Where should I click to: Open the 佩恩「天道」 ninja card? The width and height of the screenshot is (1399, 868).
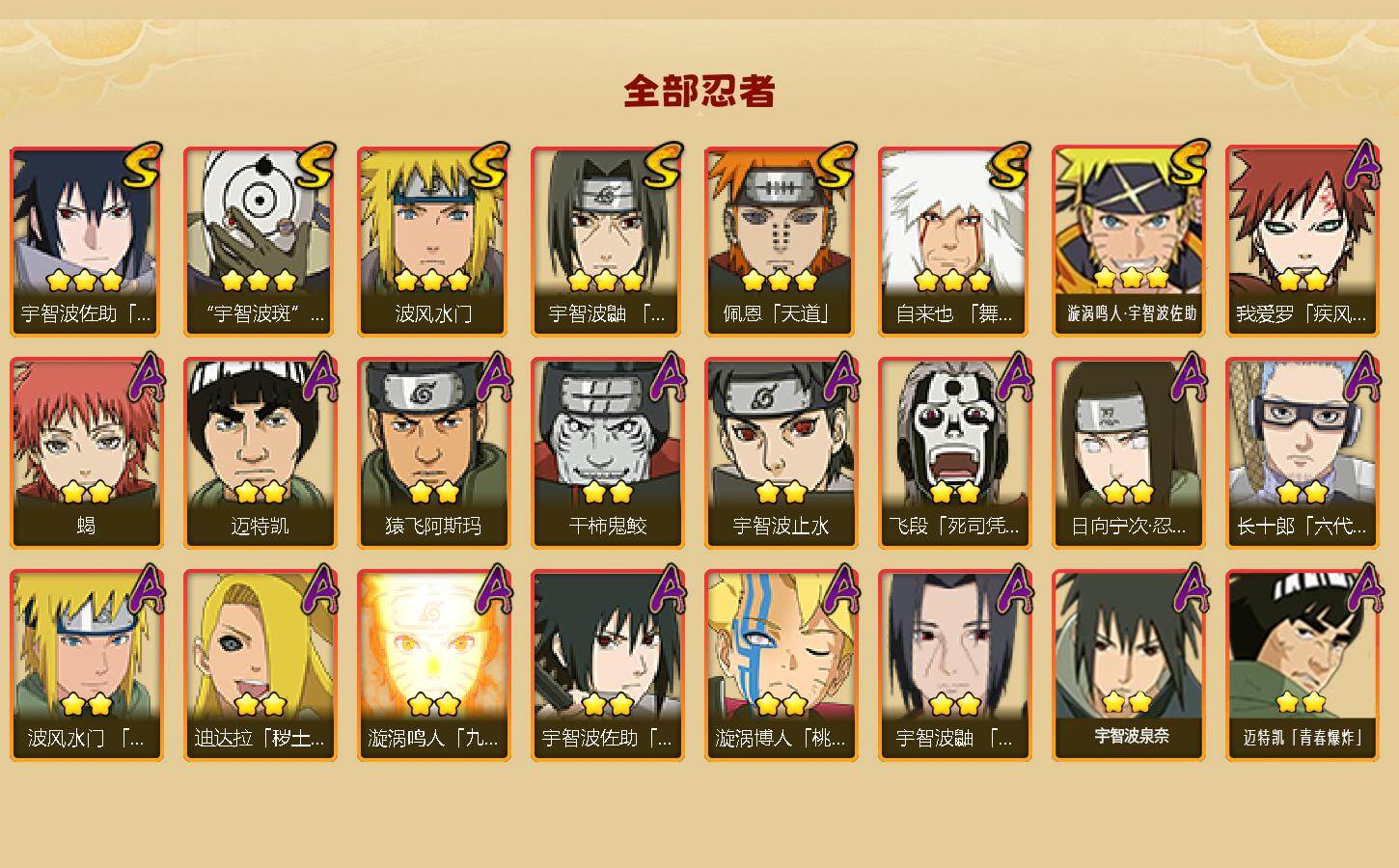click(781, 241)
